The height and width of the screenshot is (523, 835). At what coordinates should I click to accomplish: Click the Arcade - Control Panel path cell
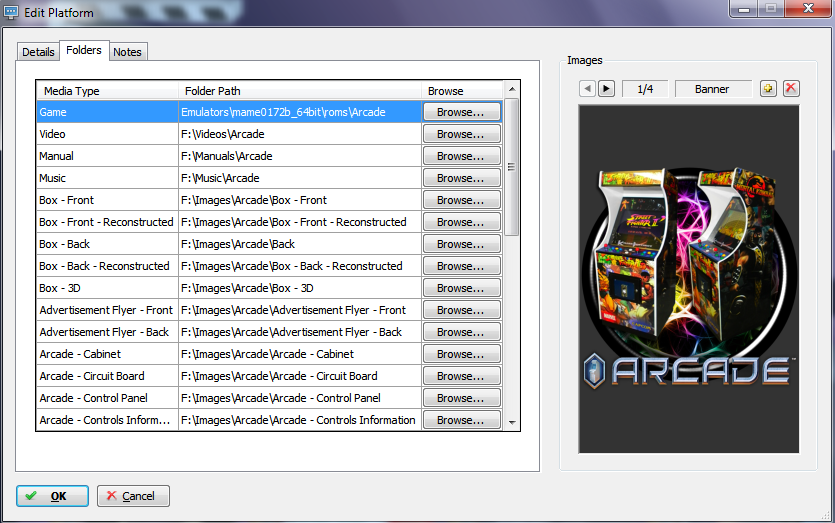pos(300,398)
